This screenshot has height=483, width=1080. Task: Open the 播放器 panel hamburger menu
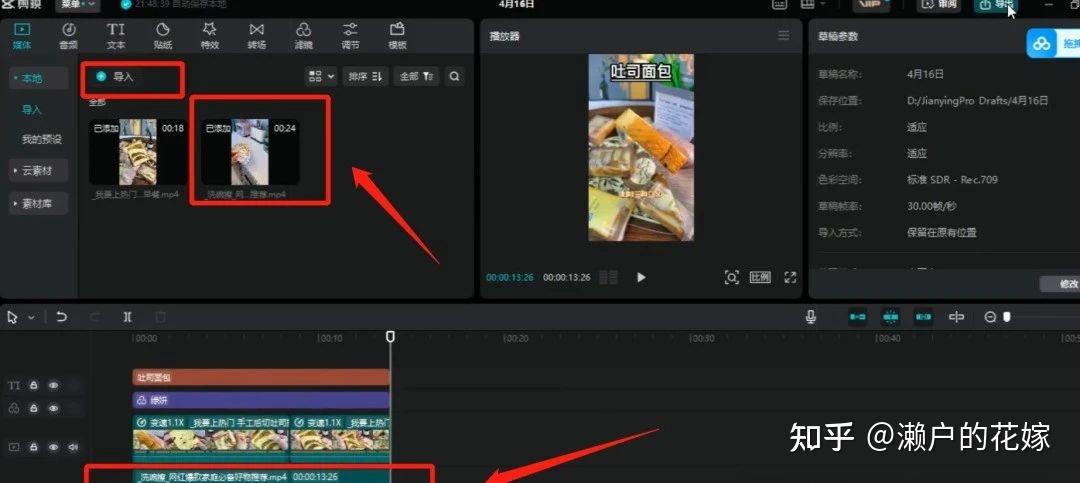tap(784, 35)
